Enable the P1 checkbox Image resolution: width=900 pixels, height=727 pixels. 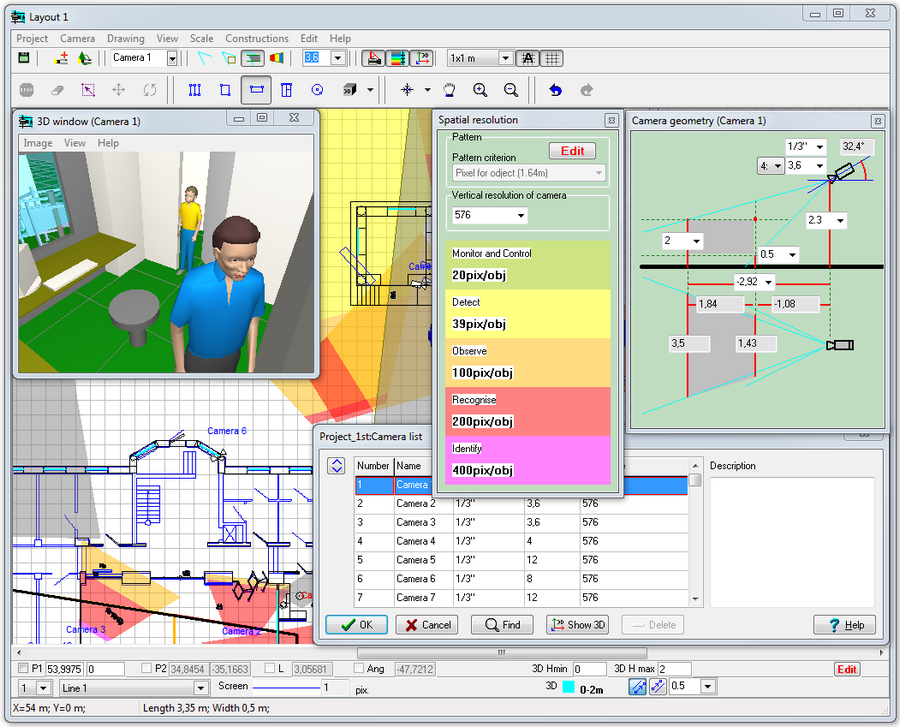(x=24, y=668)
